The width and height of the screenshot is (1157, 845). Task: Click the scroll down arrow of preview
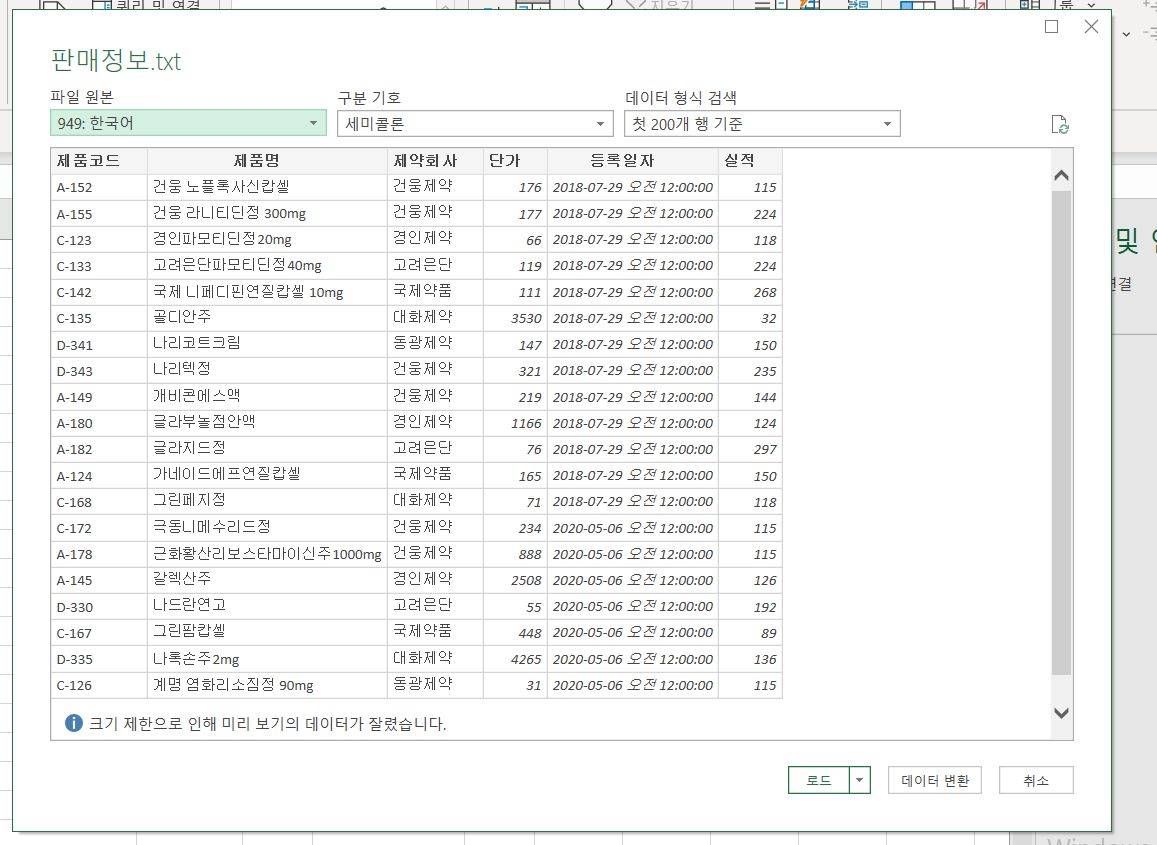click(1061, 713)
